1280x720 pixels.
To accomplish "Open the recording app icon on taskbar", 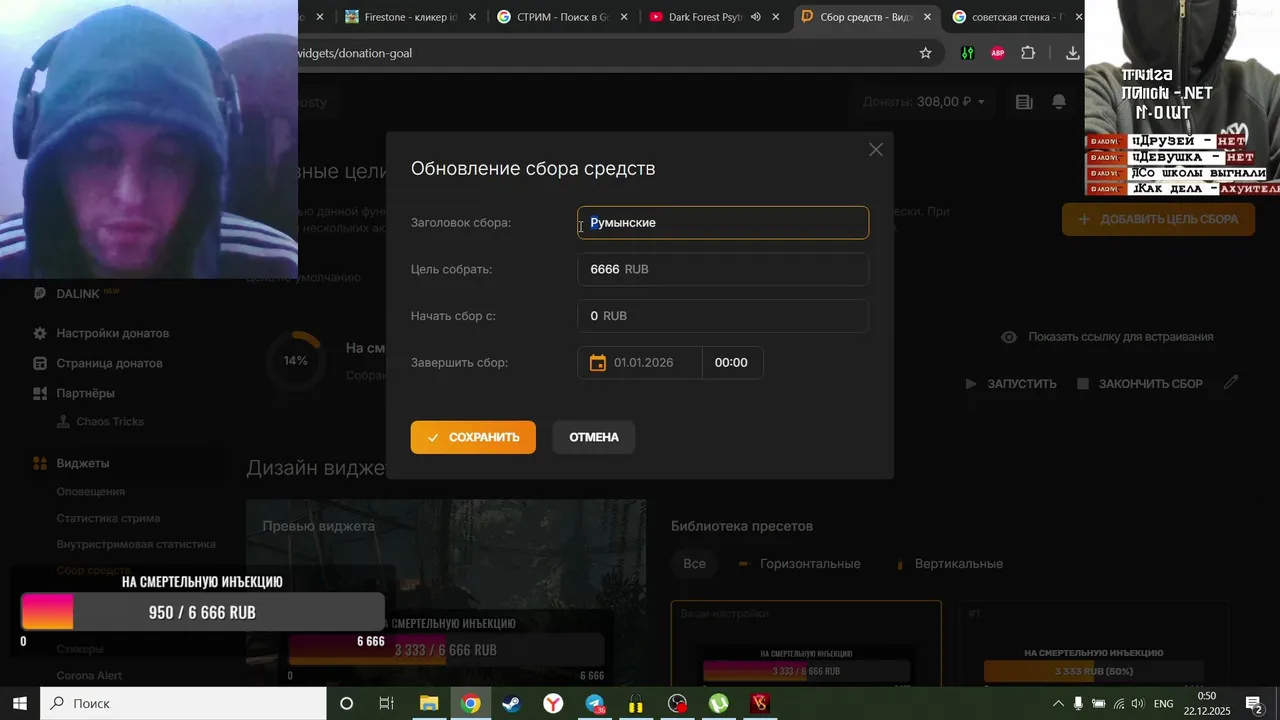I will pos(678,704).
